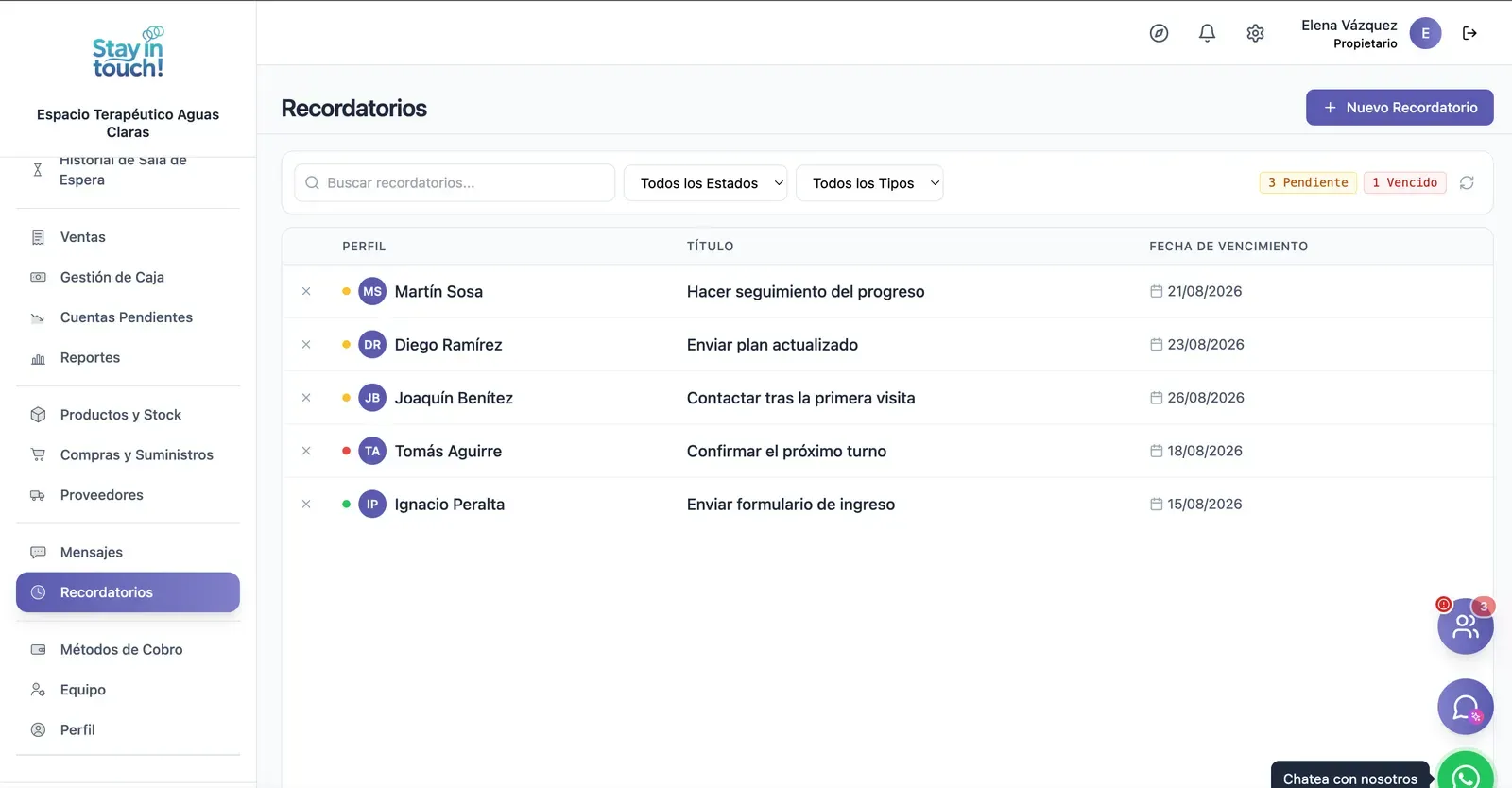Viewport: 1512px width, 788px height.
Task: Click the Nuevo Recordatorio button
Action: (x=1400, y=108)
